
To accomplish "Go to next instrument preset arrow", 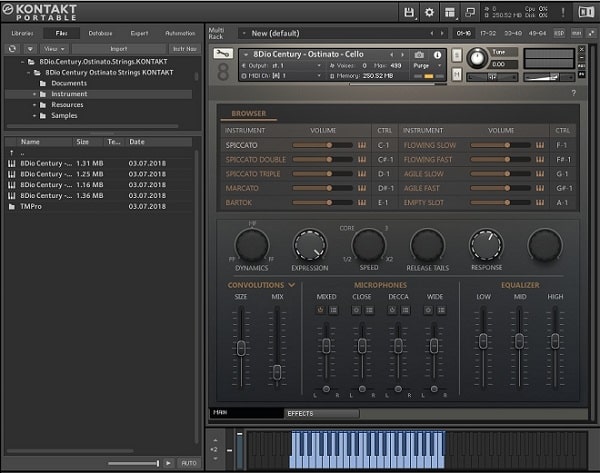I will (402, 55).
